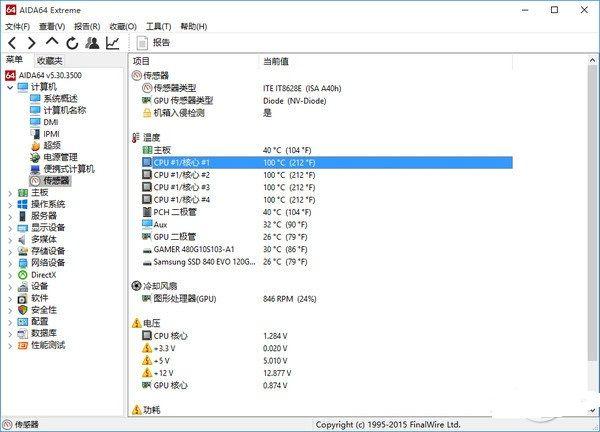The image size is (600, 432).
Task: Select AIDA64 v5.30.3500 root node
Action: 44,75
